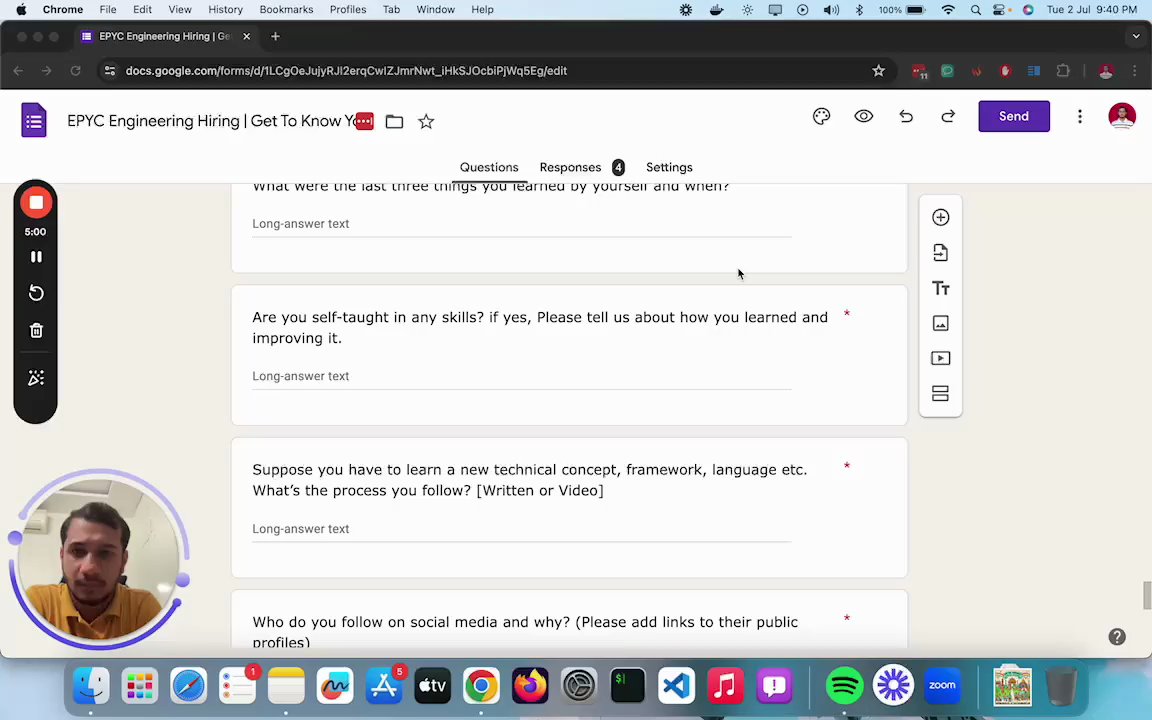Pause the screen recording
The height and width of the screenshot is (720, 1152).
(x=35, y=256)
